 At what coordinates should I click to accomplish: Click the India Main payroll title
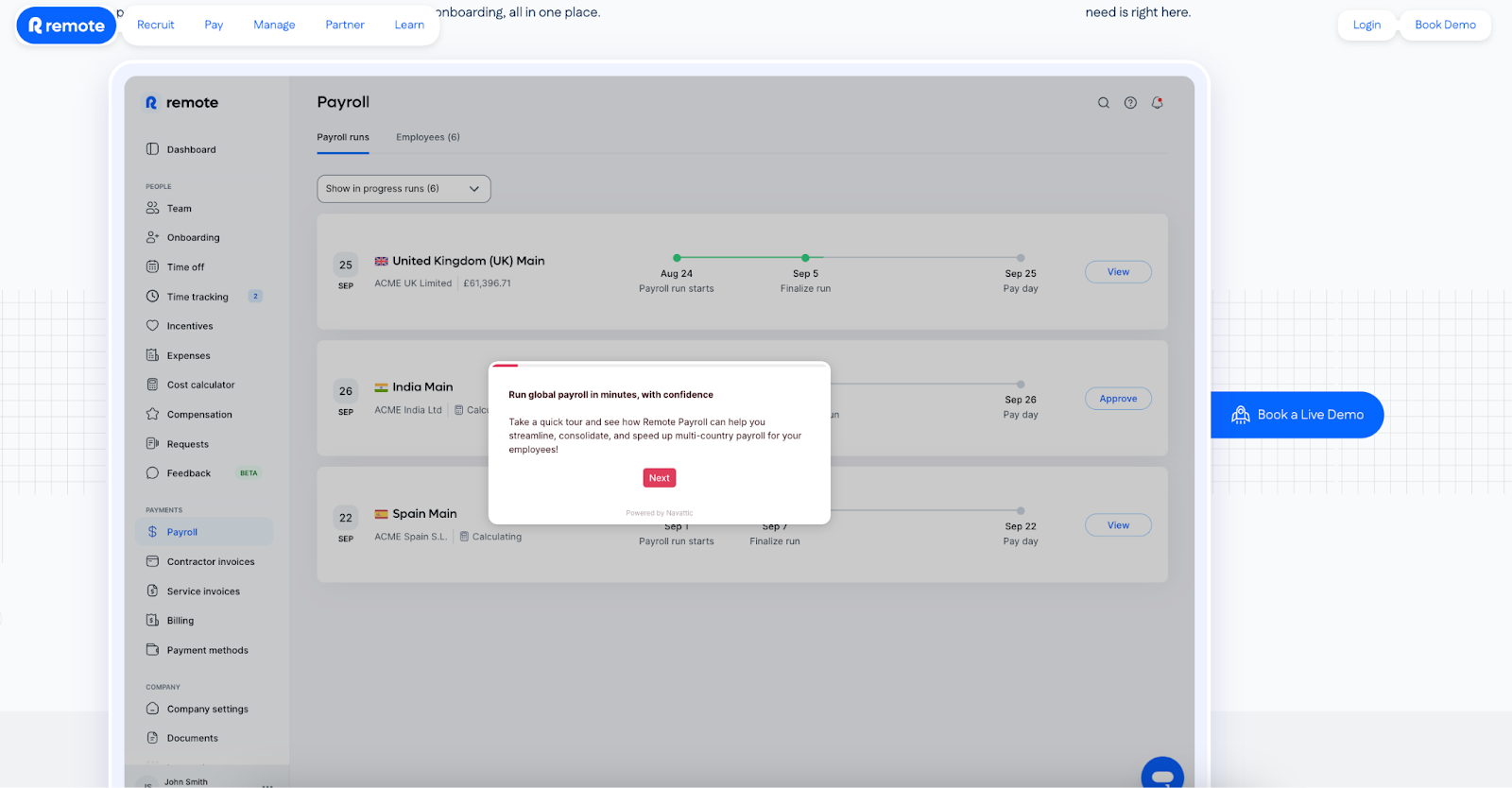pyautogui.click(x=422, y=387)
